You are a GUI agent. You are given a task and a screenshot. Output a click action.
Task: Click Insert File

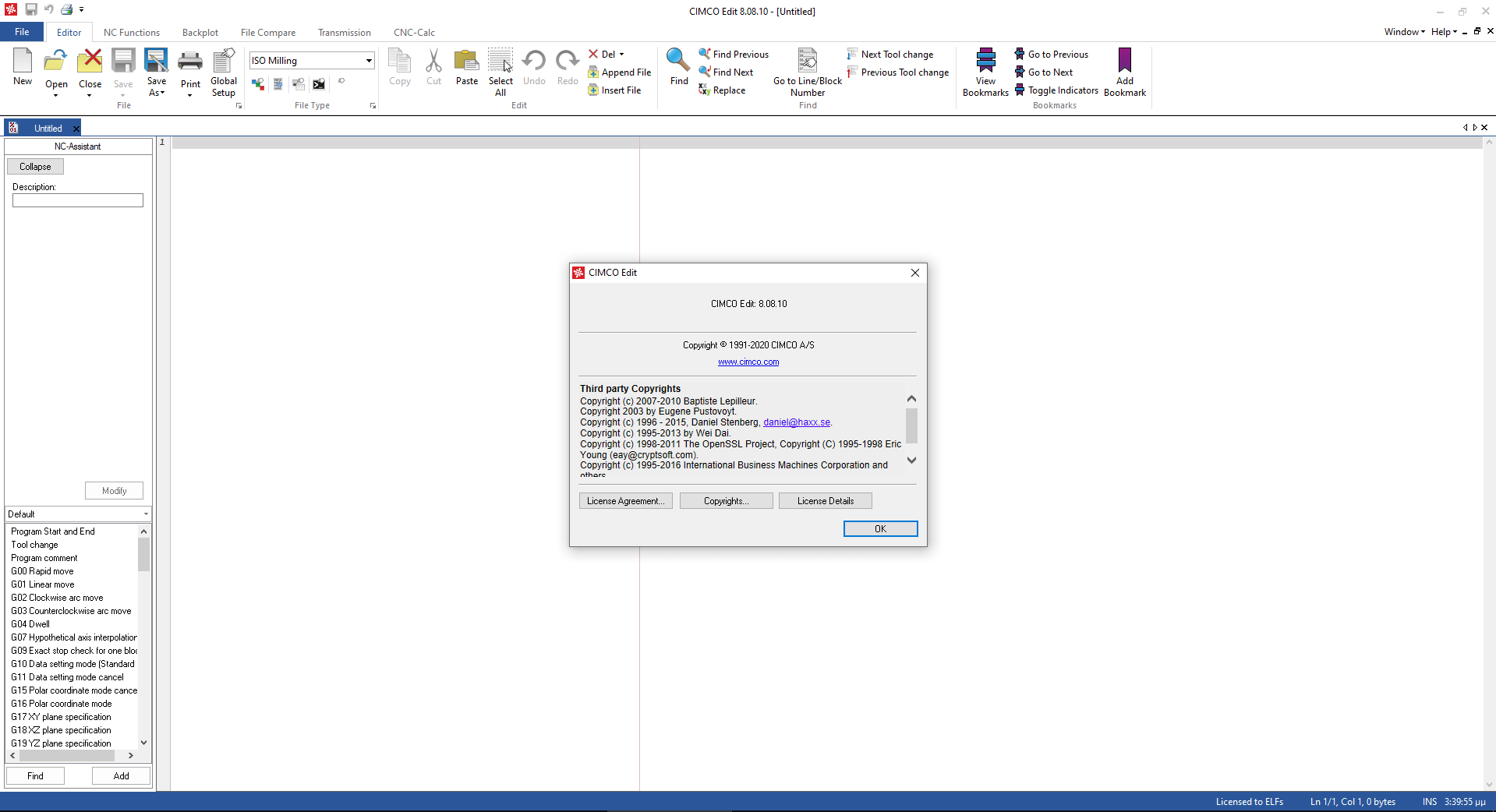[614, 90]
